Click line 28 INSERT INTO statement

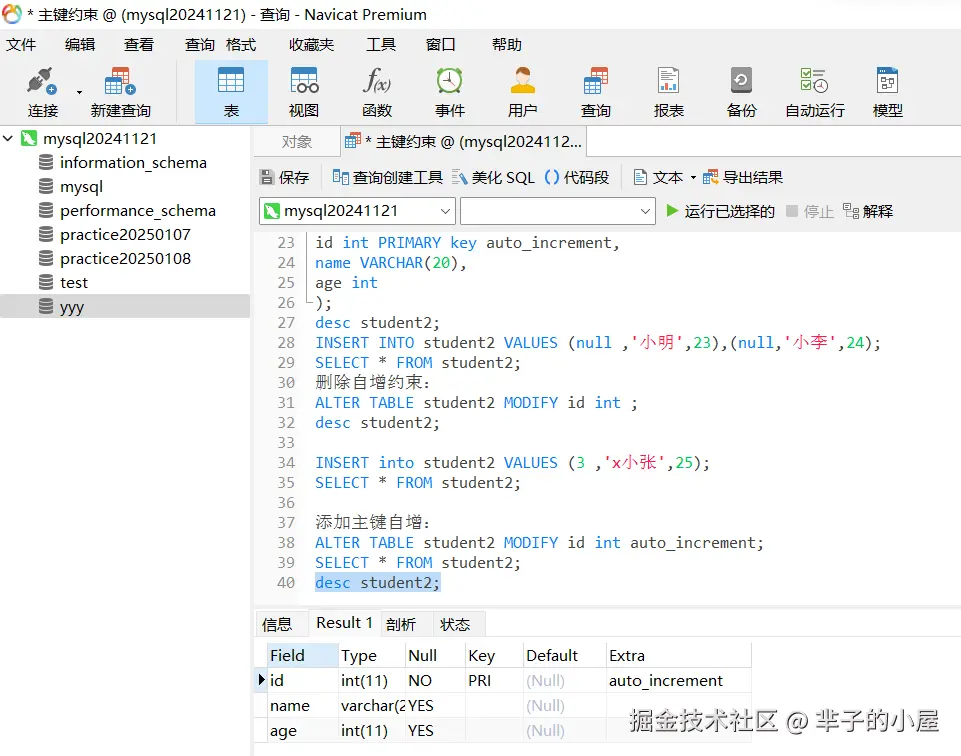[598, 342]
